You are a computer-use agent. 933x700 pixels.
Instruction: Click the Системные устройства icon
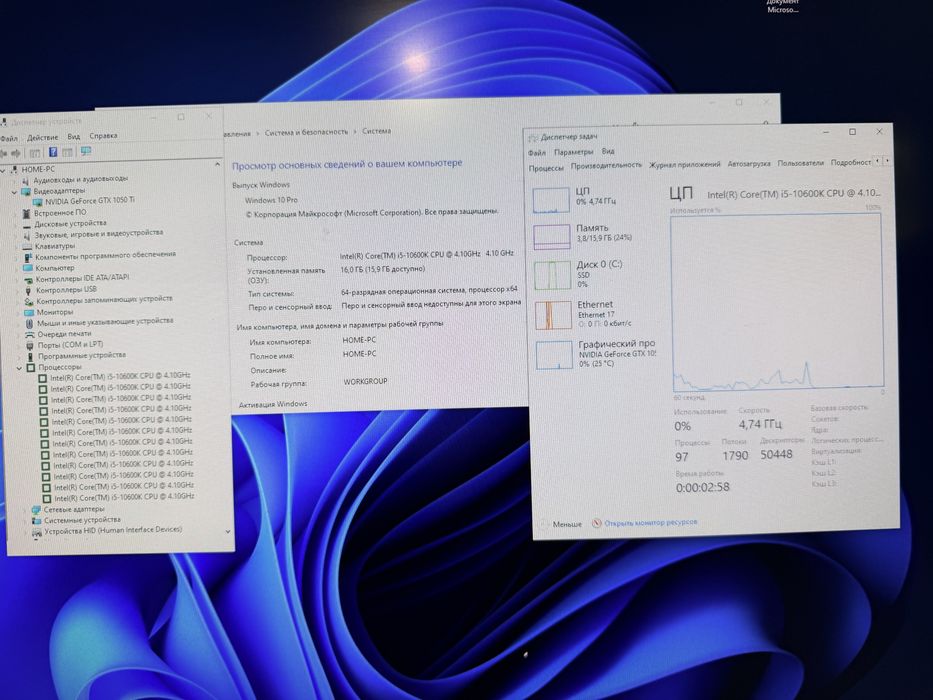36,520
